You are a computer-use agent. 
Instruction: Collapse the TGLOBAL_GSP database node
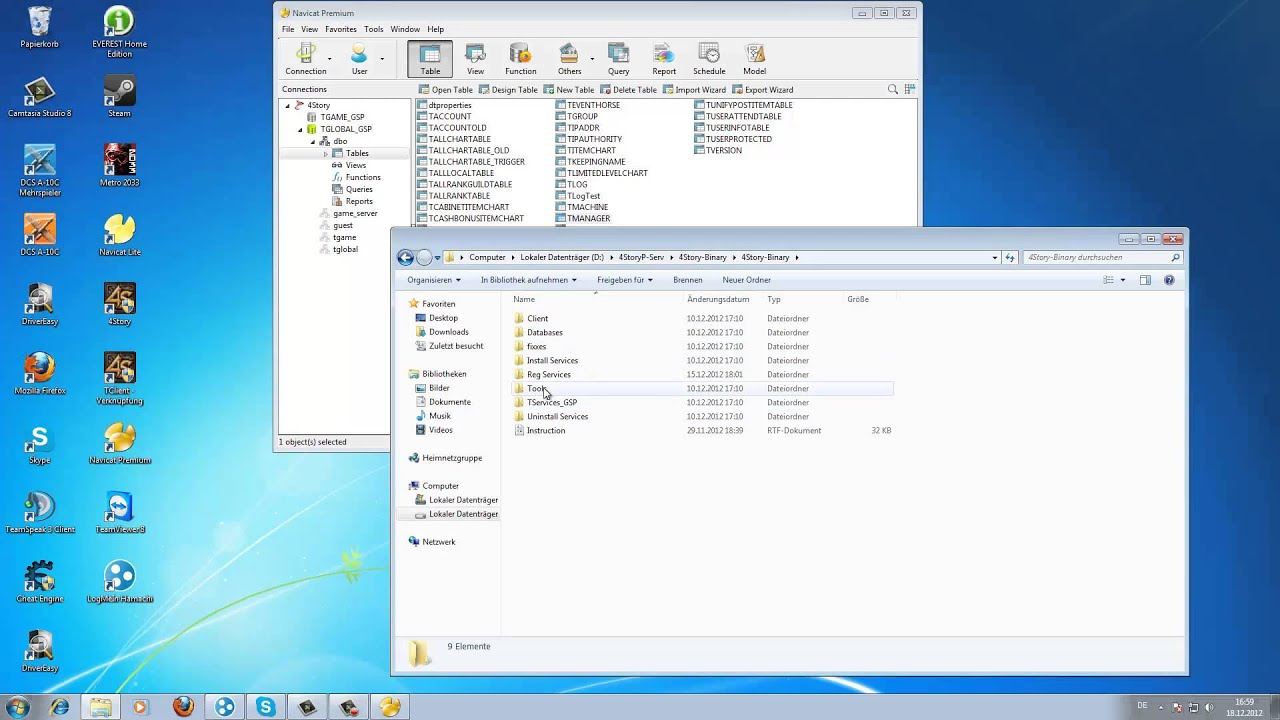(300, 129)
